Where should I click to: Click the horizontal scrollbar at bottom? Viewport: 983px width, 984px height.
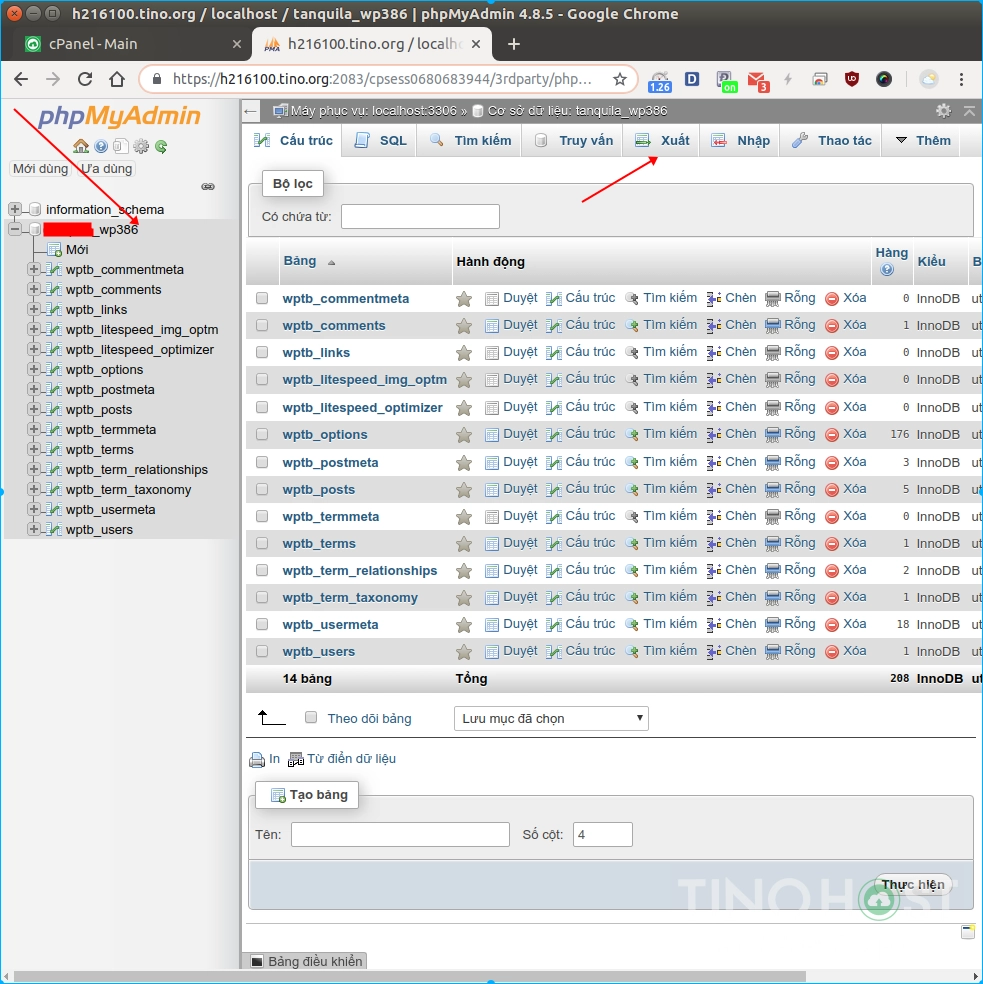[409, 976]
